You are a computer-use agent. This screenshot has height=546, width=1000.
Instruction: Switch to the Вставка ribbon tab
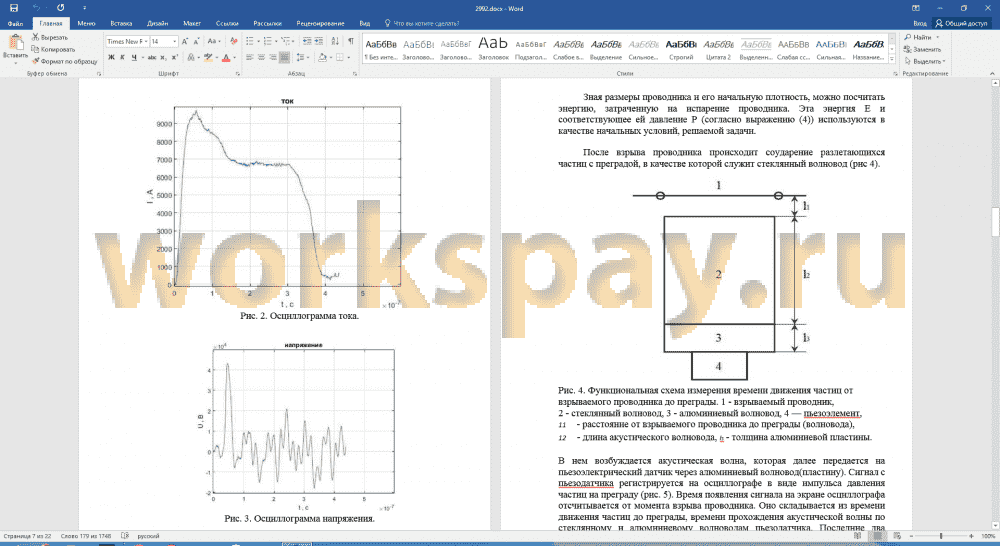point(121,24)
